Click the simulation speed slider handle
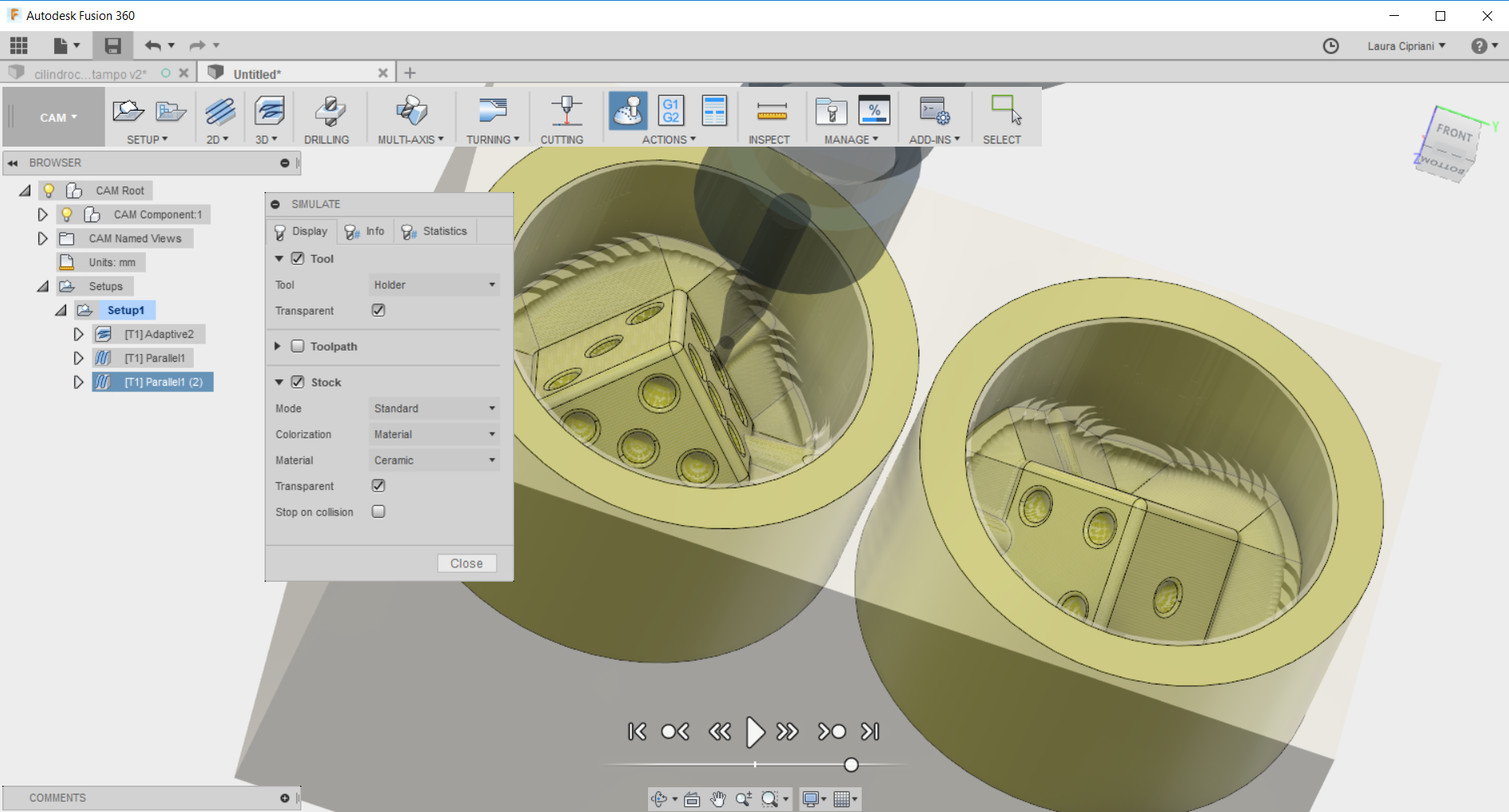The width and height of the screenshot is (1509, 812). (851, 765)
